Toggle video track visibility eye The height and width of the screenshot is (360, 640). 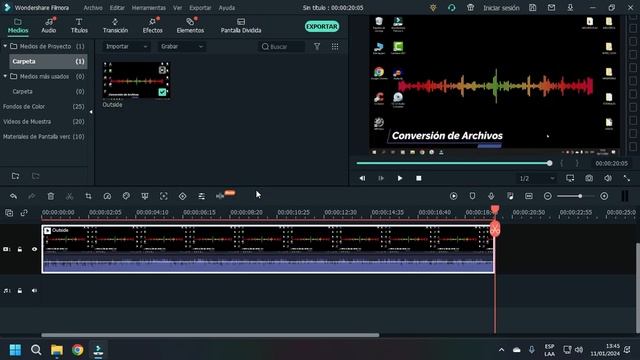[34, 249]
